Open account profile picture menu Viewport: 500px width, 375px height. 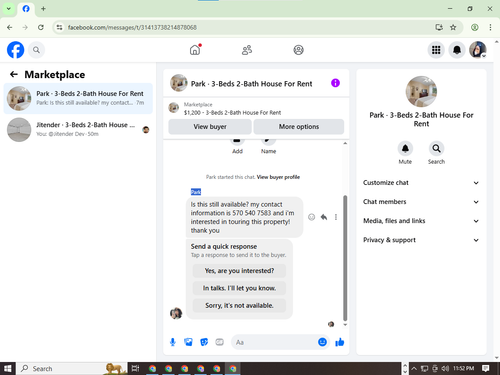pos(478,50)
